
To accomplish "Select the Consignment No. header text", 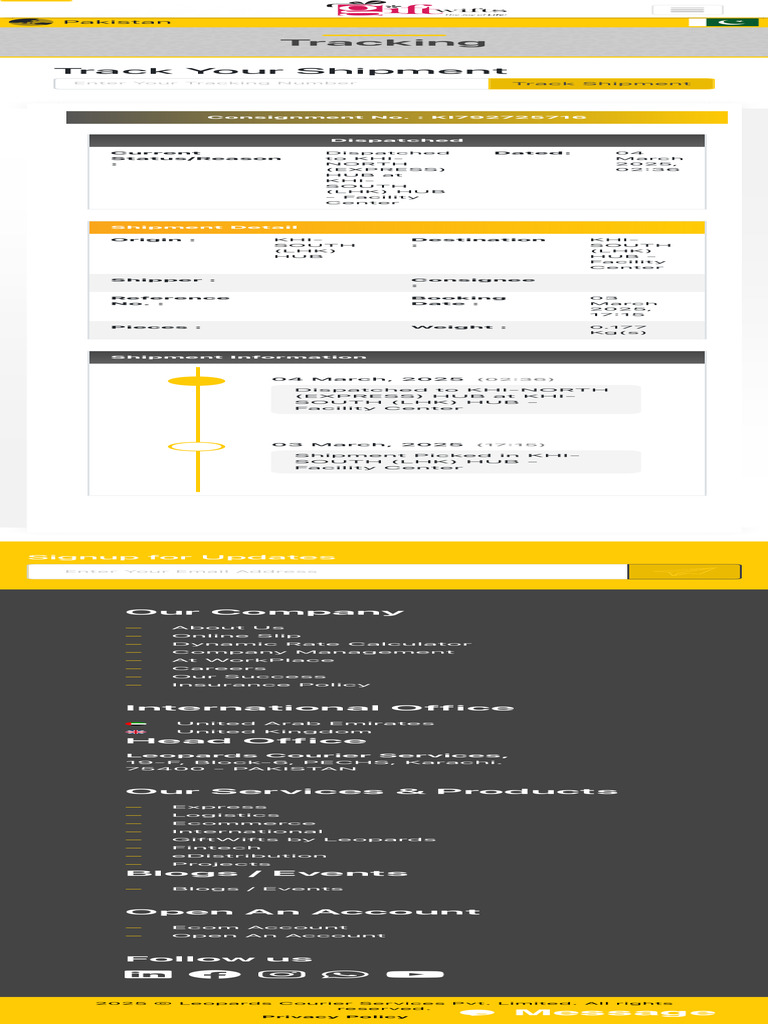I will (x=396, y=118).
